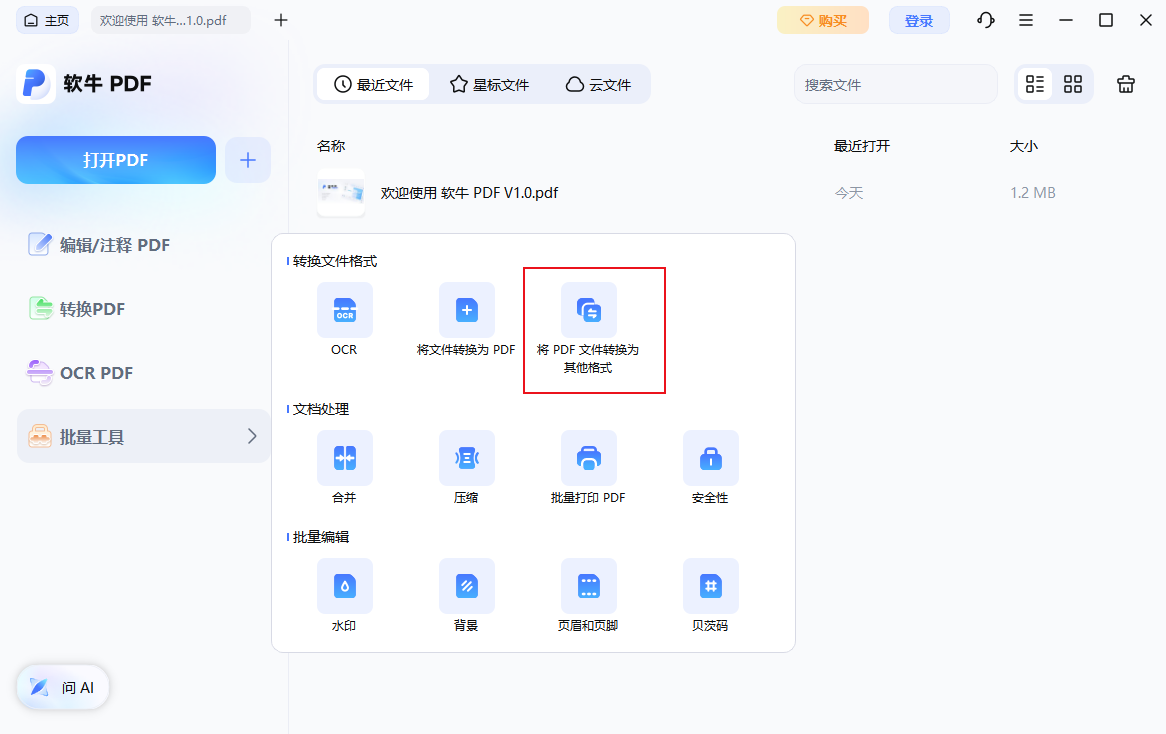
Task: Click the 登录 login button
Action: [x=919, y=20]
